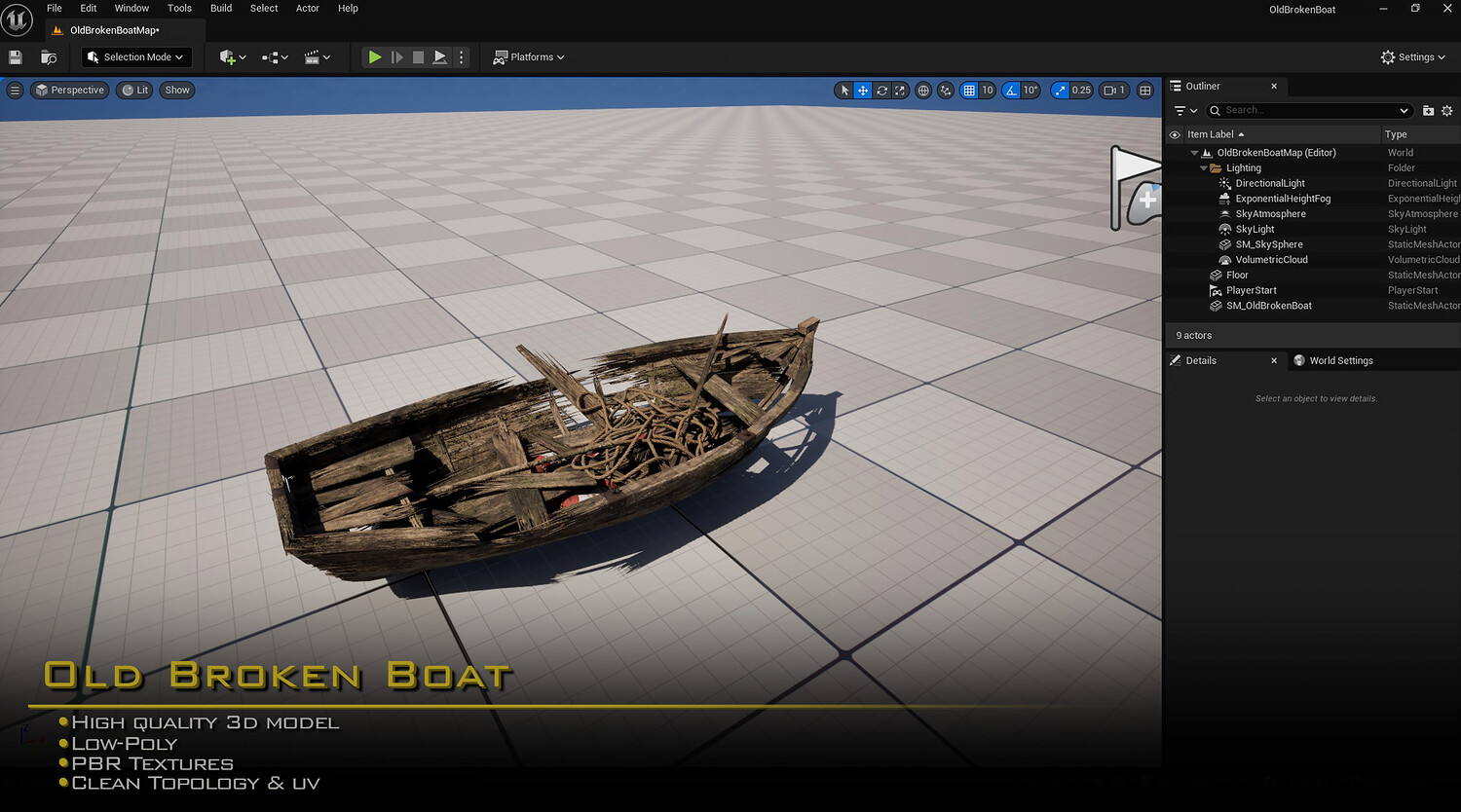Image resolution: width=1461 pixels, height=812 pixels.
Task: Close the Outliner tab
Action: (1274, 87)
